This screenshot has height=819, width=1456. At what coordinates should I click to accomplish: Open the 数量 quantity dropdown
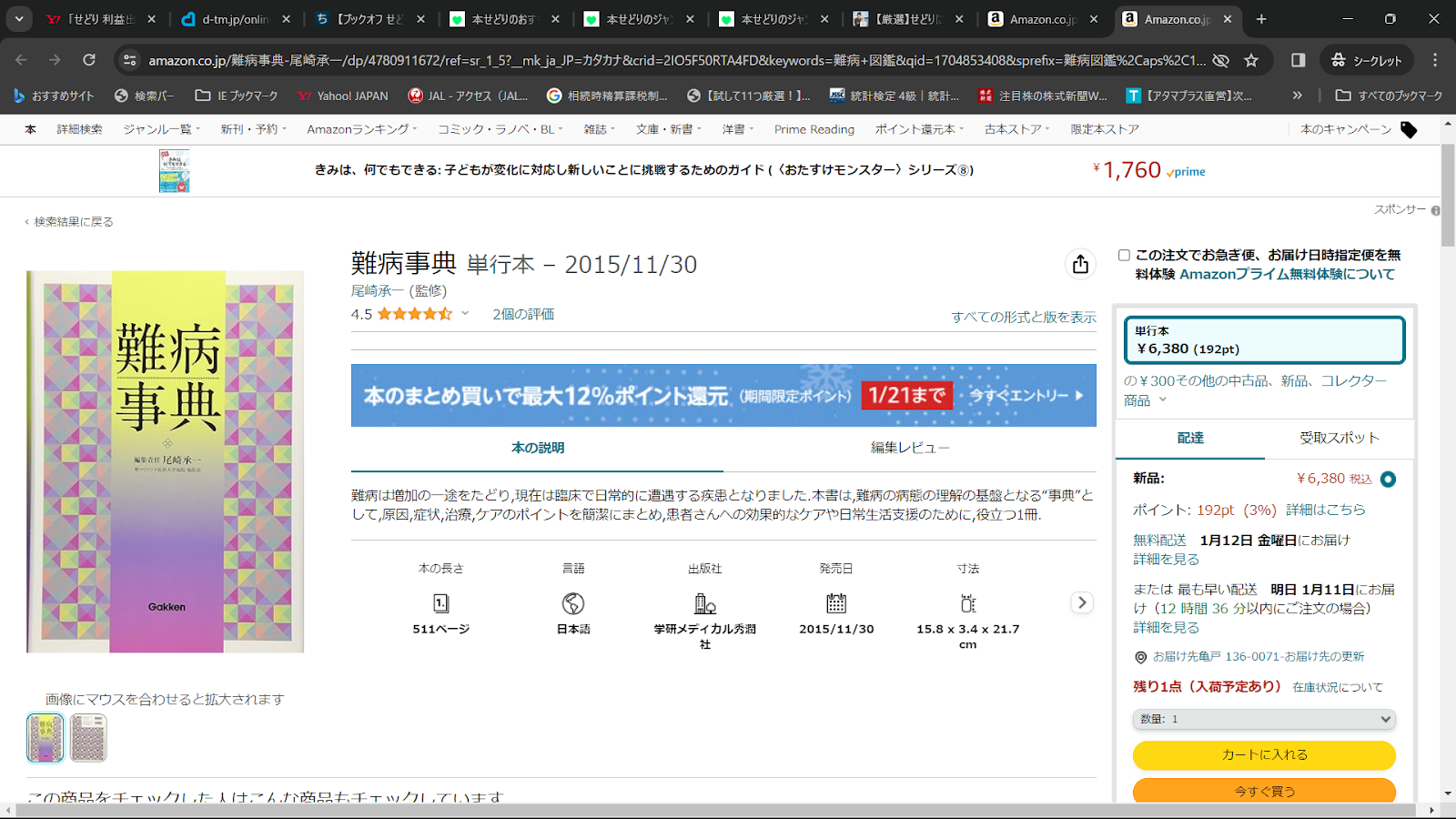pos(1264,719)
